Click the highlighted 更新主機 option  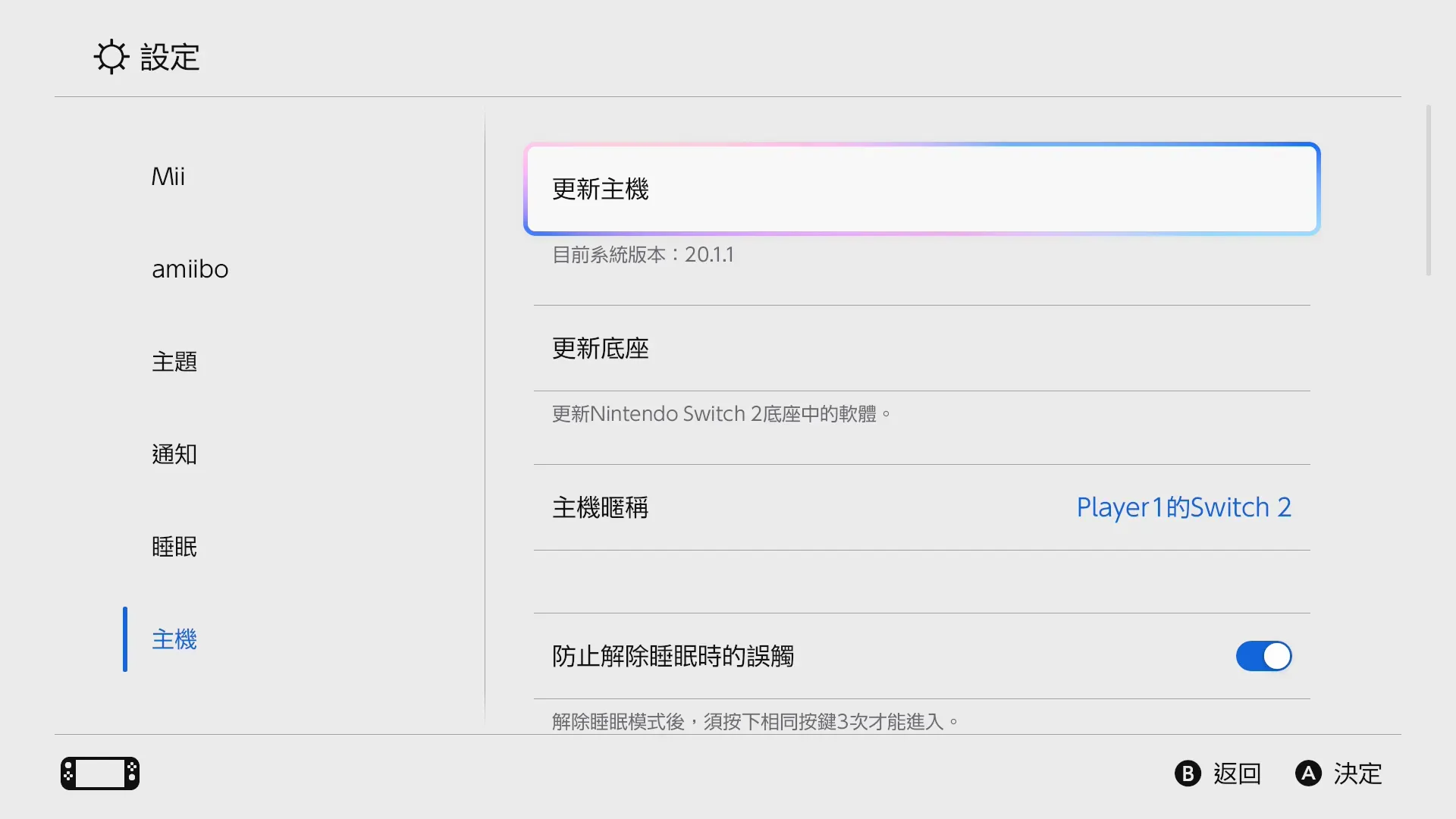(921, 189)
